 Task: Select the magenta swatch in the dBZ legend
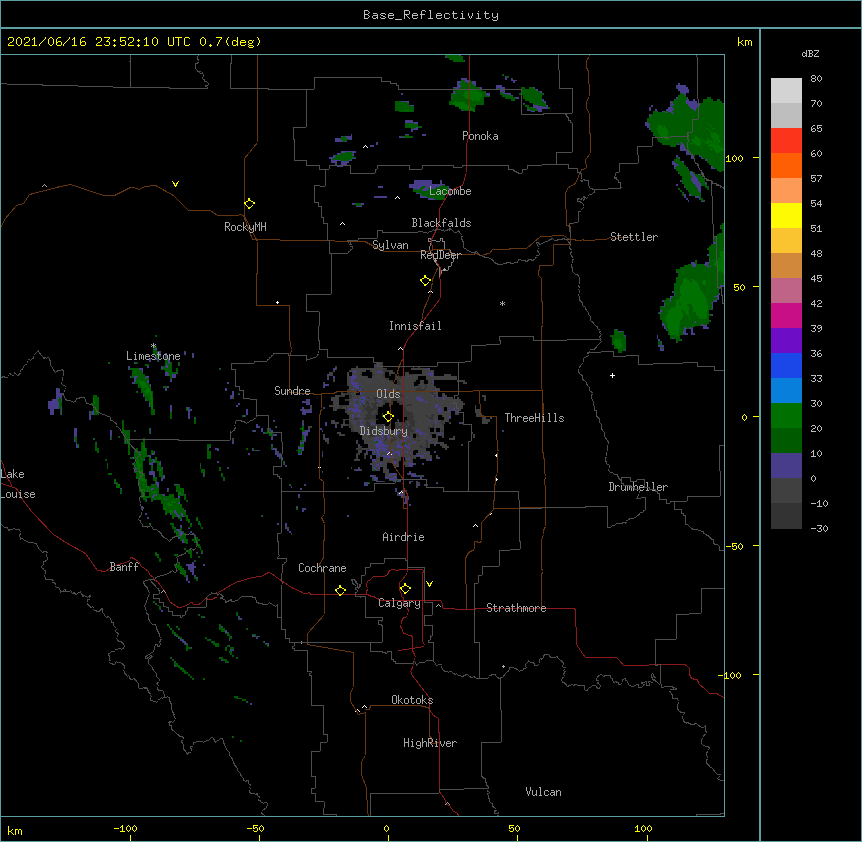786,315
